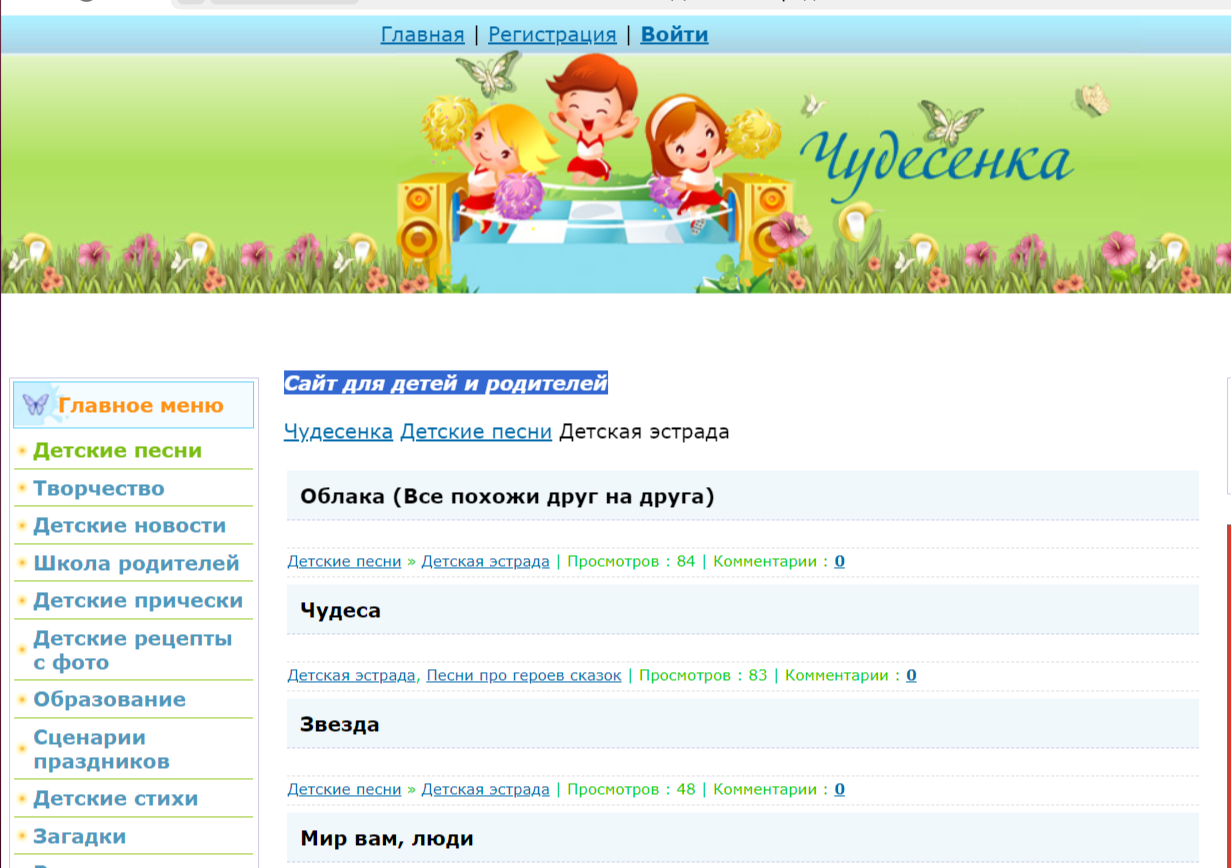Viewport: 1231px width, 868px height.
Task: Select the Детские прически menu item
Action: click(138, 601)
